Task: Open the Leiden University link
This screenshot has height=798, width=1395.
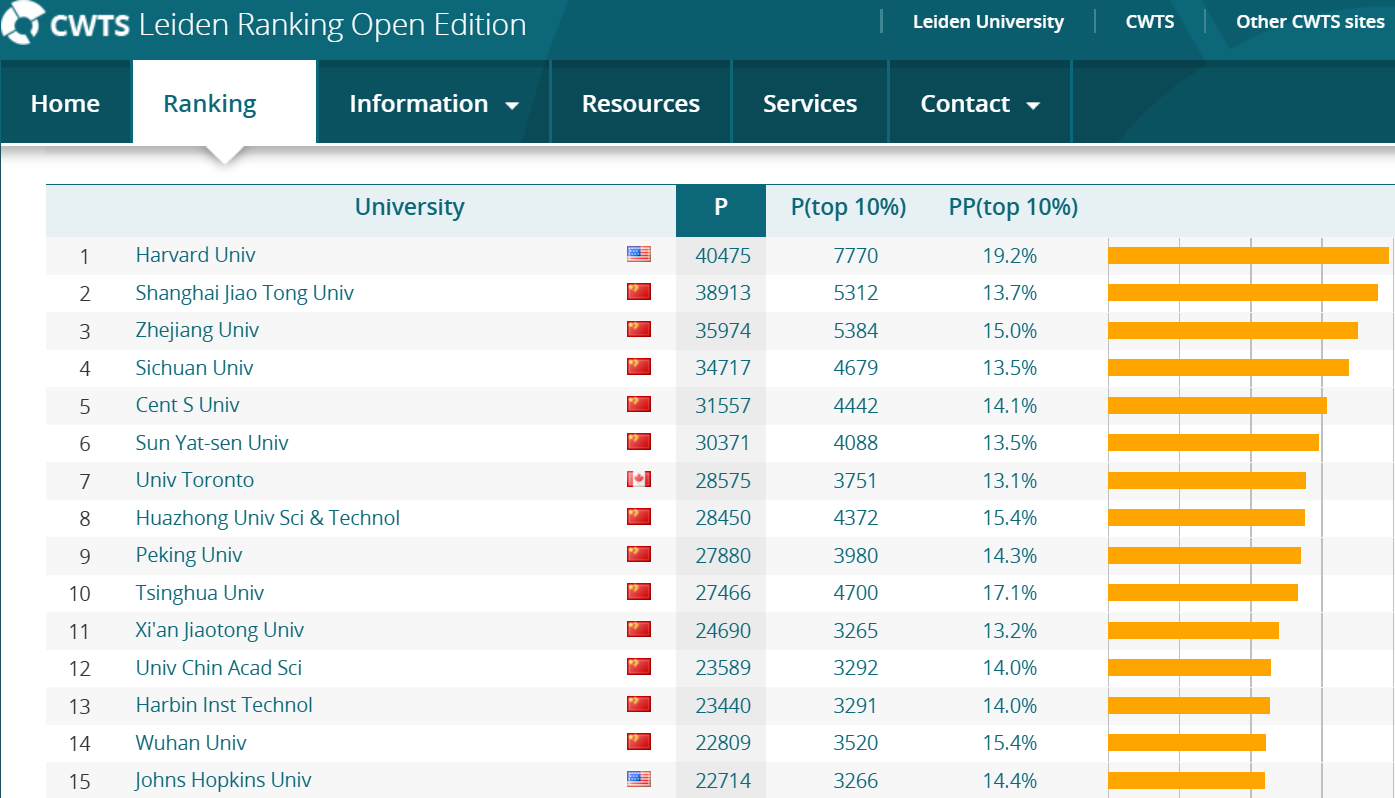Action: 987,22
